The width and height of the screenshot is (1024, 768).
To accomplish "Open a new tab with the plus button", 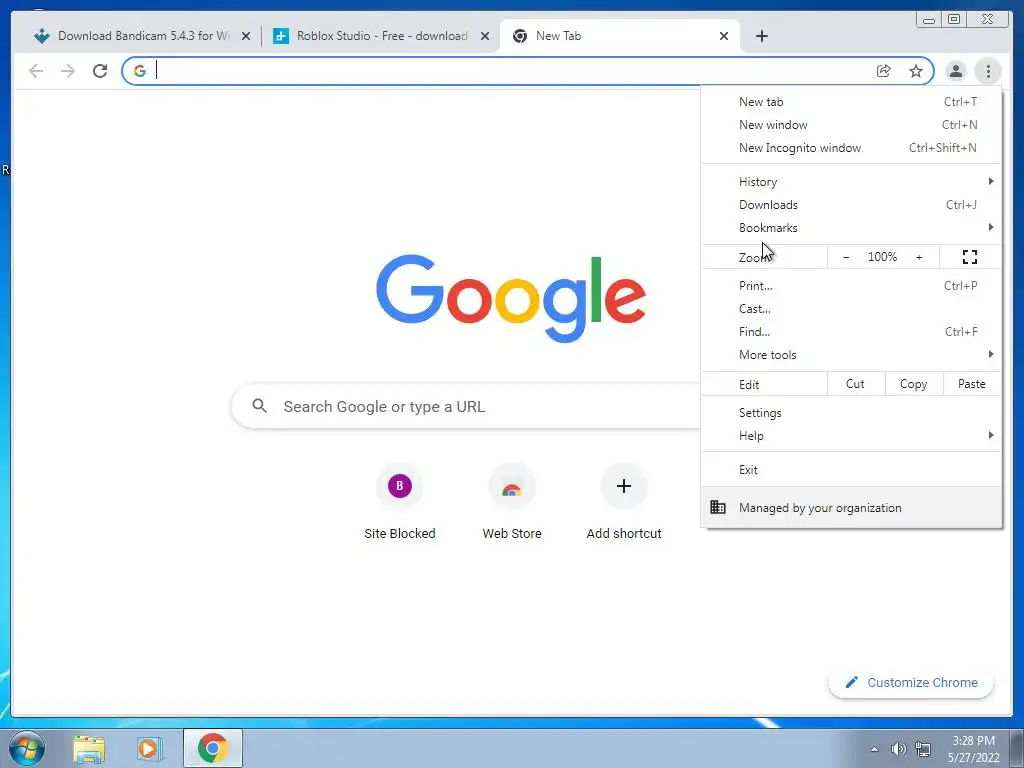I will pos(761,36).
